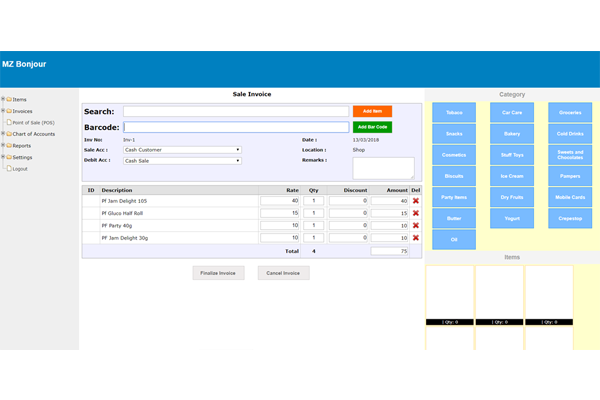Viewport: 600px width, 400px height.
Task: Choose the Ice Cream category tile
Action: pyautogui.click(x=511, y=176)
